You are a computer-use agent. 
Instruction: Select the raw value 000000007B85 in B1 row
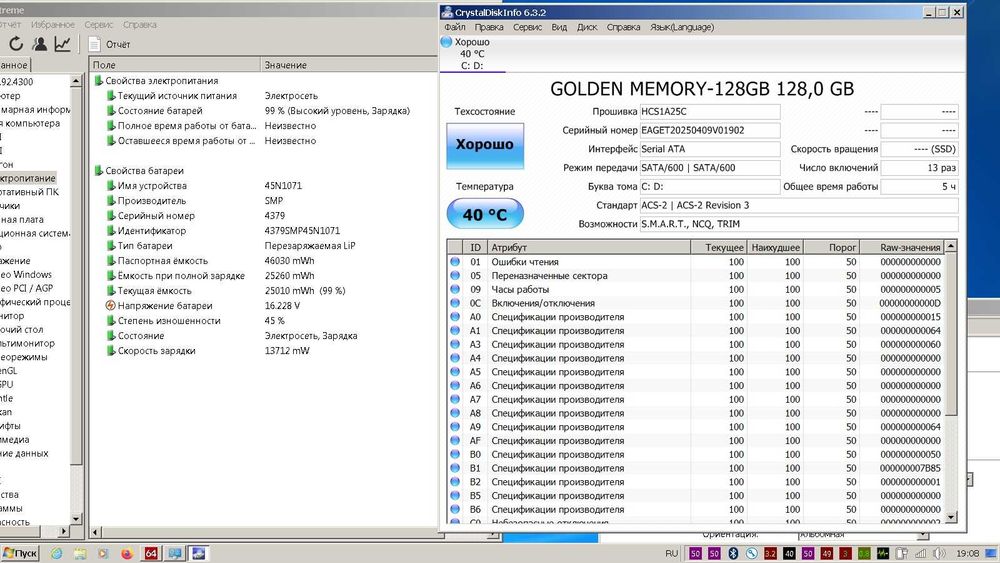(x=910, y=468)
